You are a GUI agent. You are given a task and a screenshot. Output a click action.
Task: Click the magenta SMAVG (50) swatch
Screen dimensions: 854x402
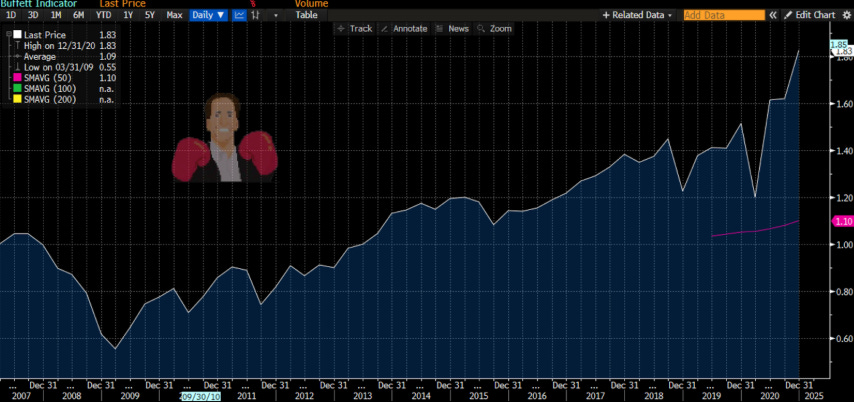pos(17,78)
